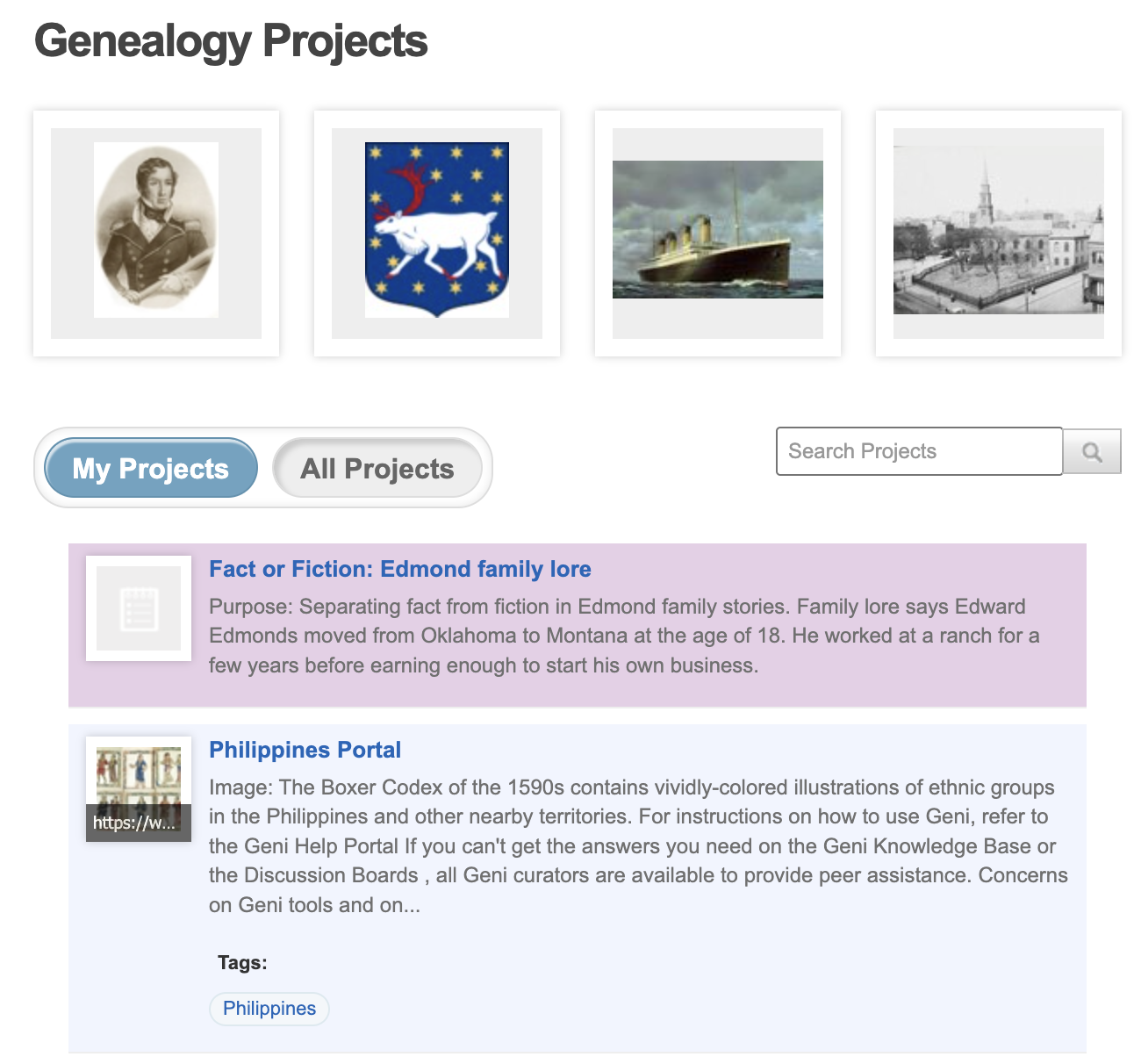Open the naval officer portrait project
The height and width of the screenshot is (1064, 1141).
(x=156, y=233)
